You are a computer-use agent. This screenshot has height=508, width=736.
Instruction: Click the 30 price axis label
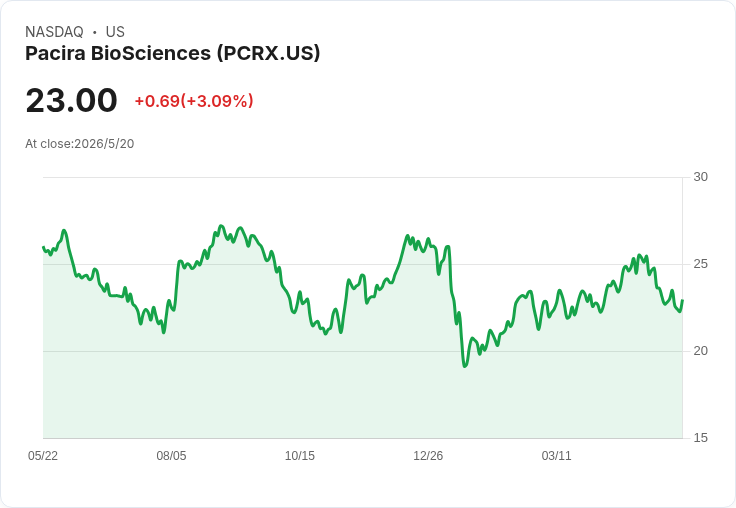[700, 177]
